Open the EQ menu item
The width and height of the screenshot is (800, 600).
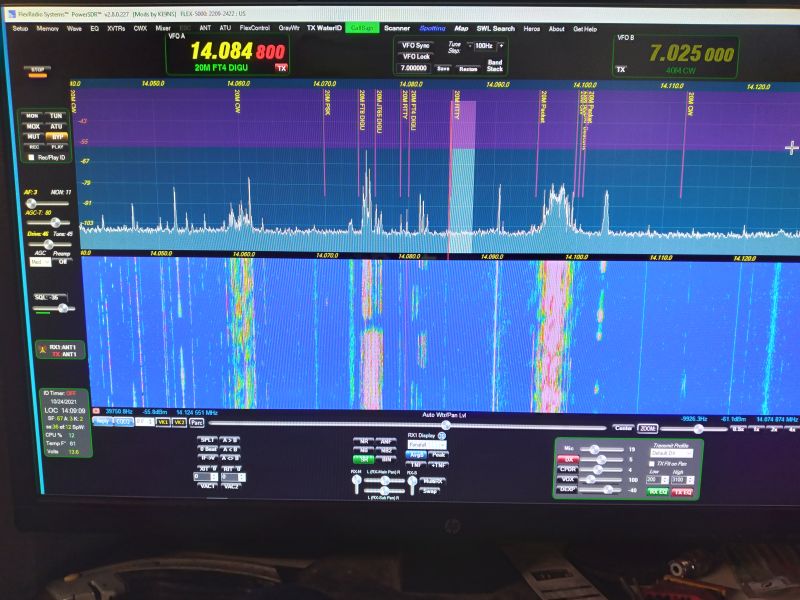point(94,29)
